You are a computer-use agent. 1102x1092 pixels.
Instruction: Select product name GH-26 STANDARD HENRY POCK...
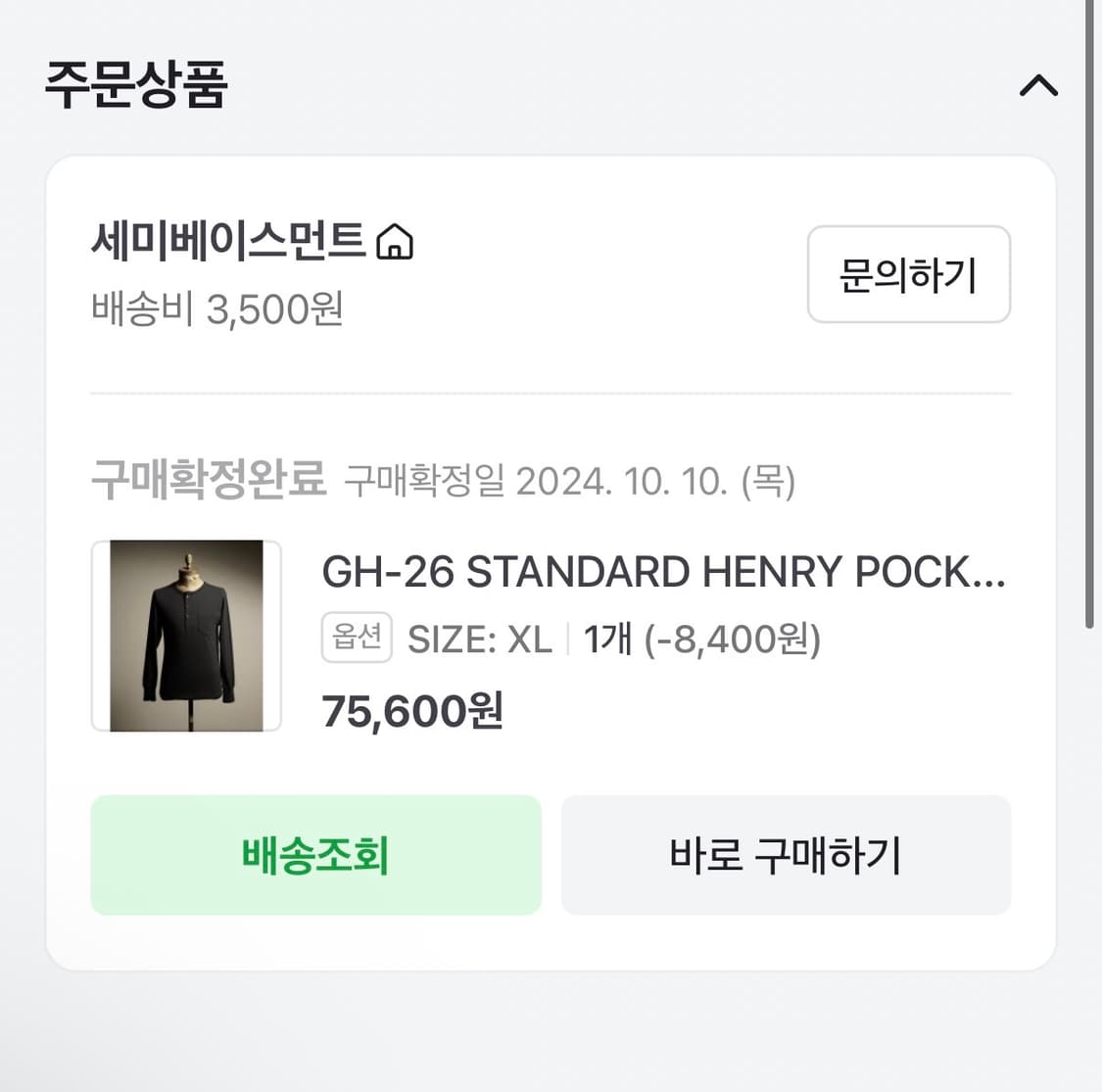click(x=664, y=572)
